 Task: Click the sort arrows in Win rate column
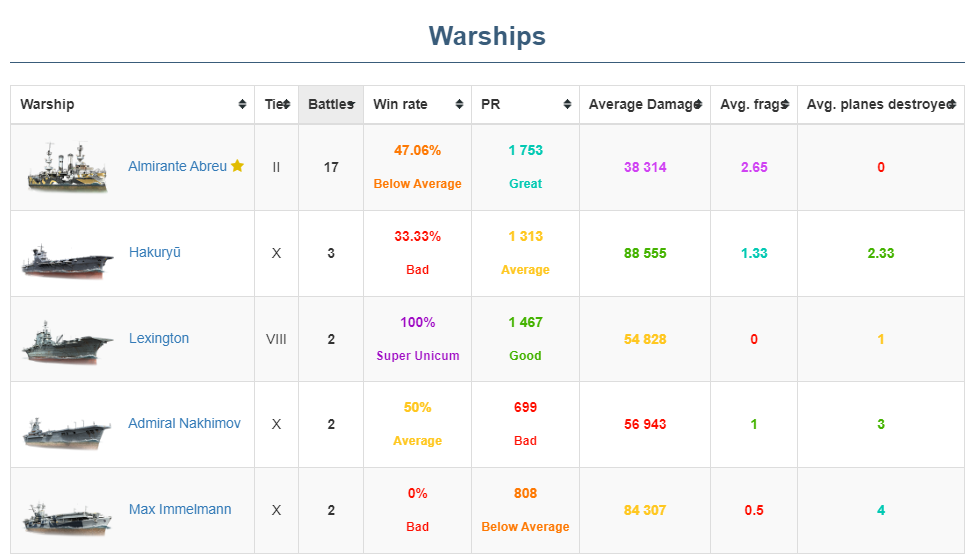(x=459, y=105)
